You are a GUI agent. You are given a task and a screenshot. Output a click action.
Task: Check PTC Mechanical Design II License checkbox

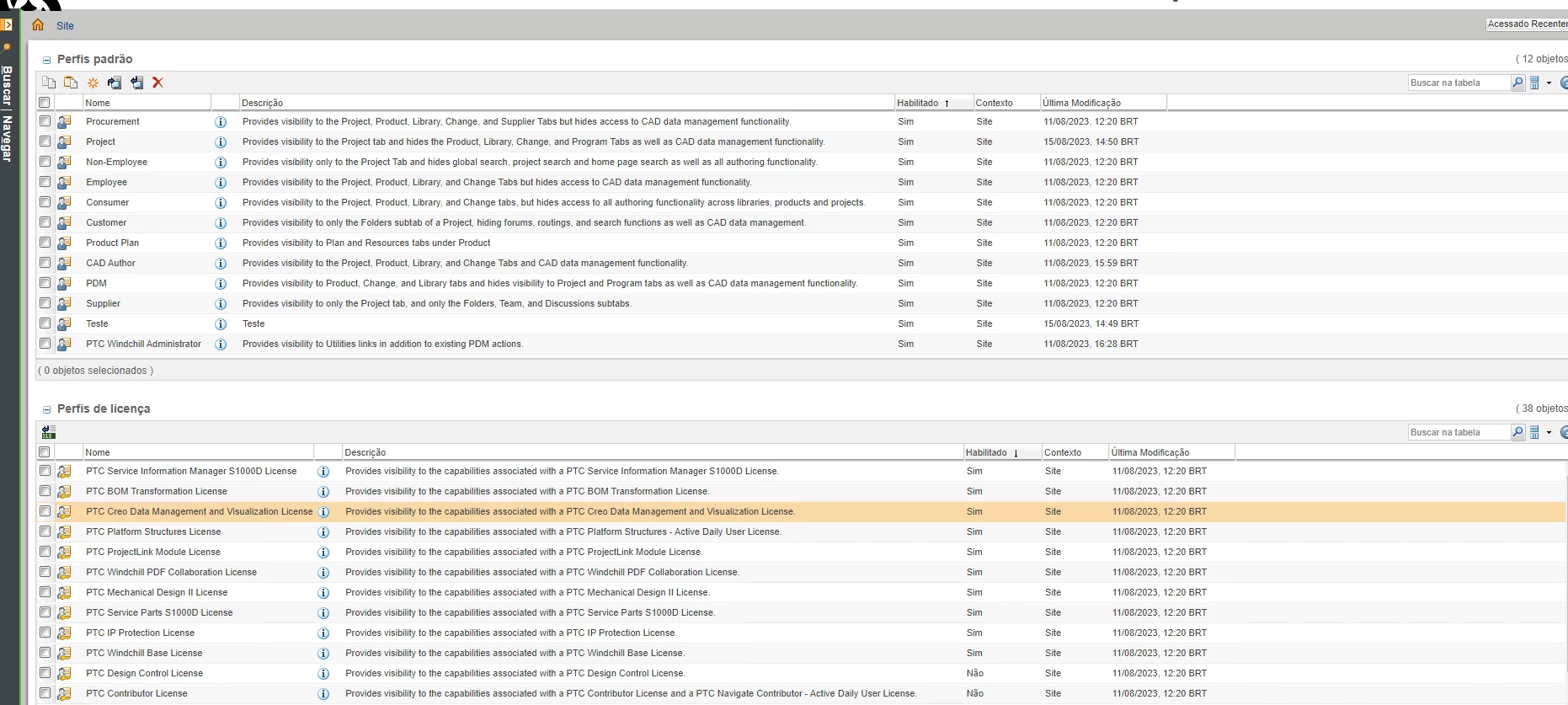[45, 592]
